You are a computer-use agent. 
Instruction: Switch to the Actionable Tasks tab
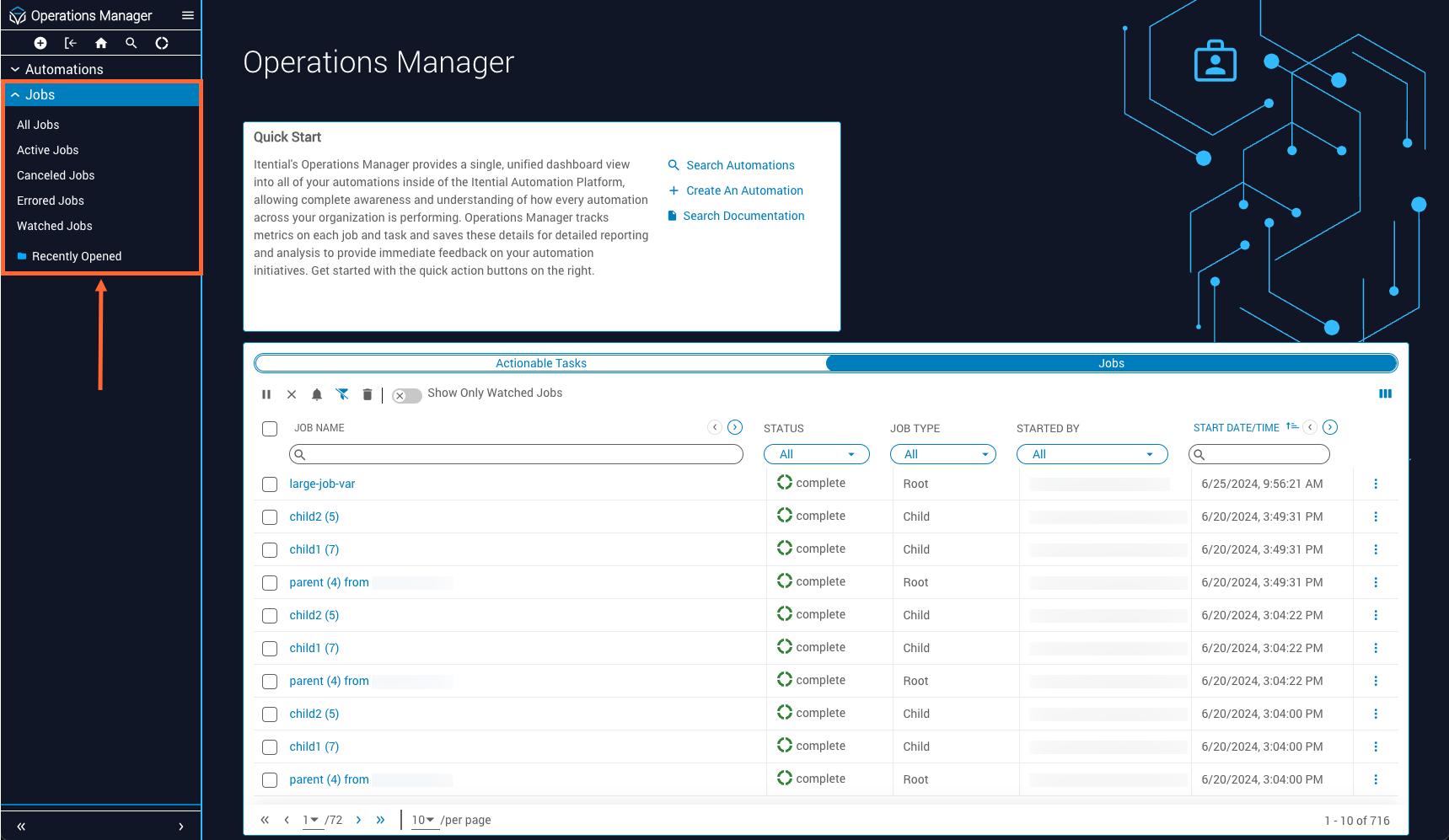(x=541, y=363)
